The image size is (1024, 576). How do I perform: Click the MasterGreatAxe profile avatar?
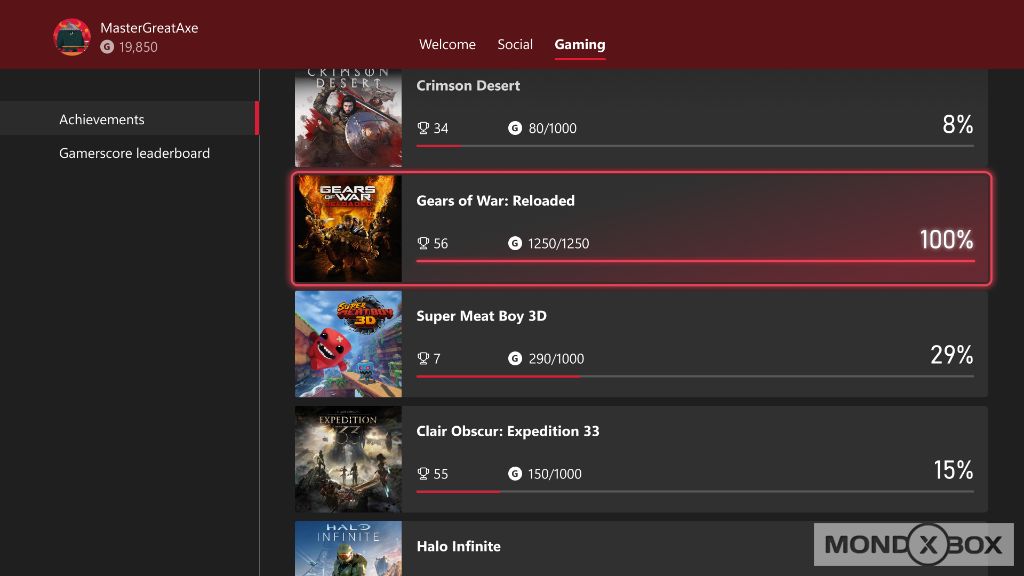pyautogui.click(x=72, y=37)
